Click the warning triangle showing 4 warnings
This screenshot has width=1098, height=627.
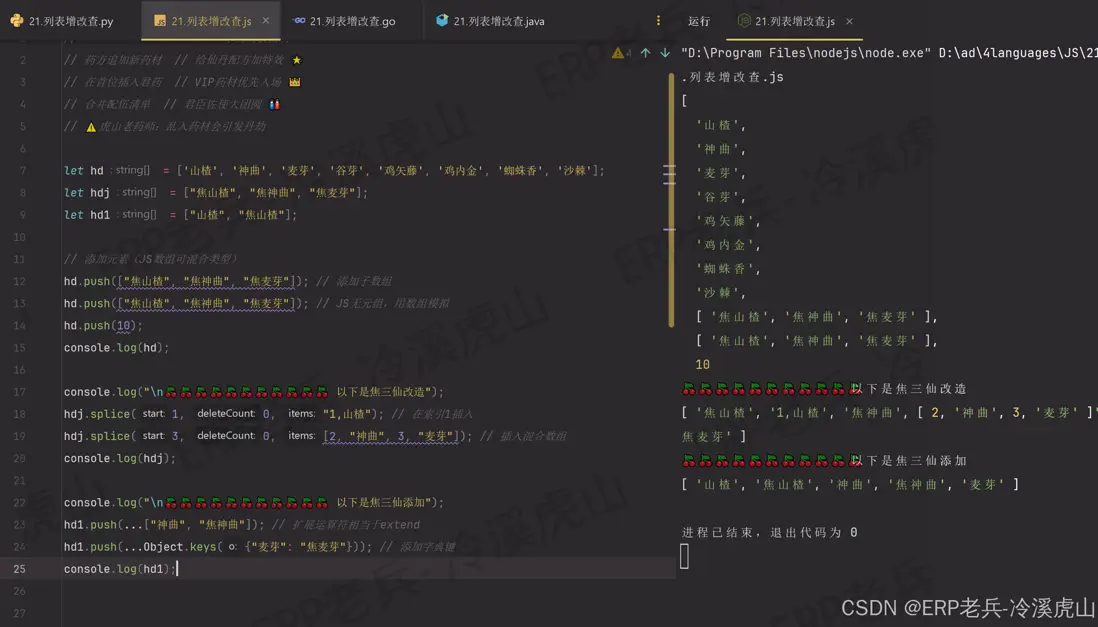[618, 52]
